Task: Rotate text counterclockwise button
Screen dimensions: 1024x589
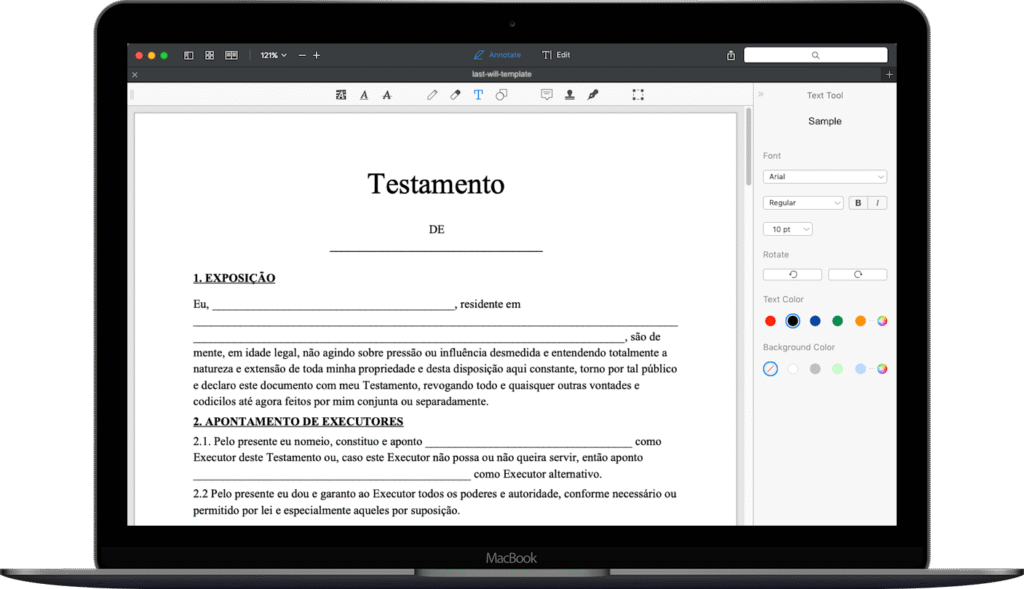Action: tap(792, 275)
